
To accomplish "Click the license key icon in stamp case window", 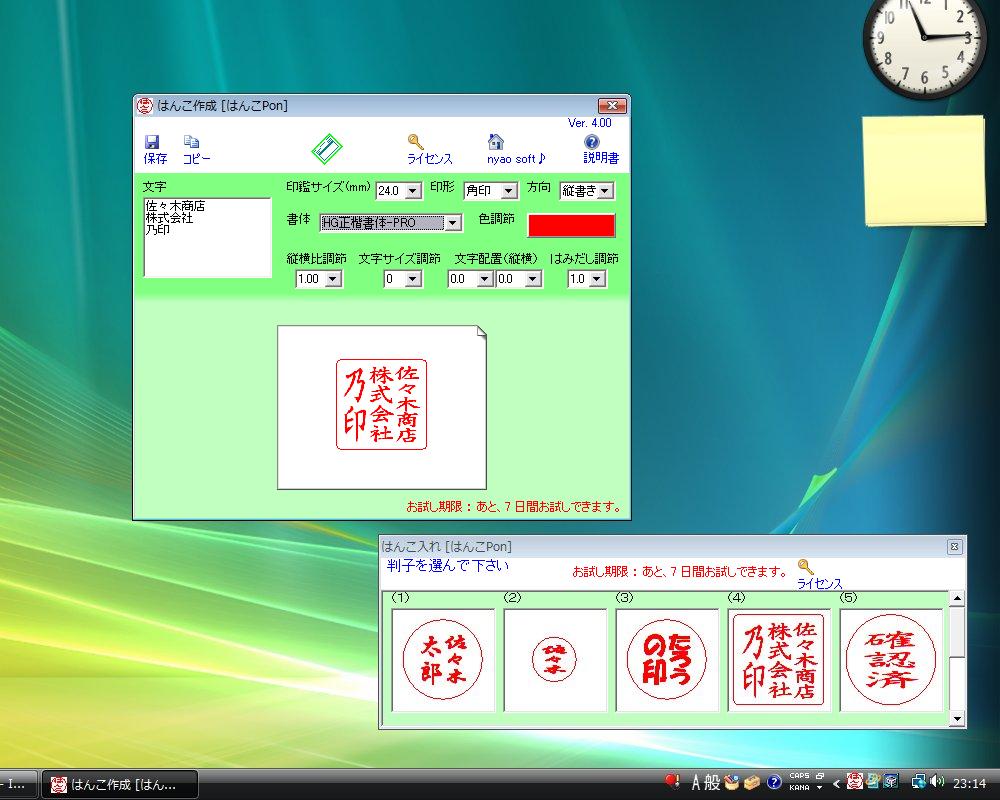I will pyautogui.click(x=806, y=567).
